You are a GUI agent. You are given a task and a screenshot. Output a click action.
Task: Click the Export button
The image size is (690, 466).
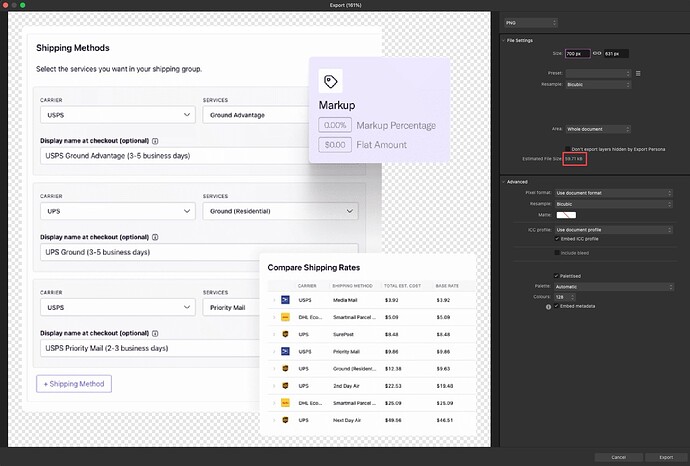[x=666, y=457]
